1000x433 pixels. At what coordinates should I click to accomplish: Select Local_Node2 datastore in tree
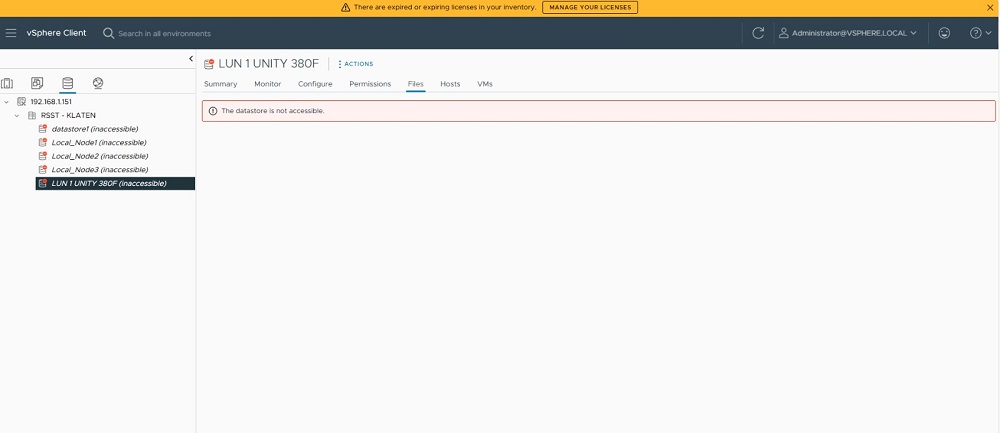(x=99, y=156)
